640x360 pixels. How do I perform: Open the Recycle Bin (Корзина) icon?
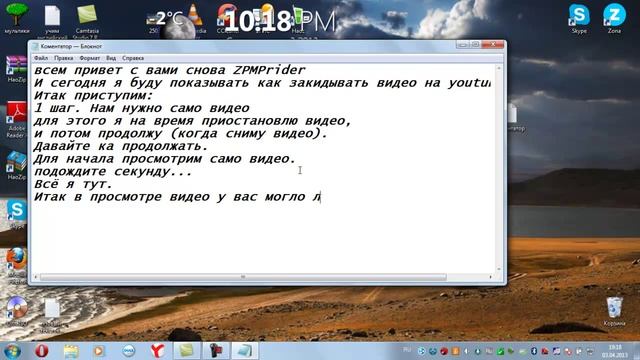(614, 311)
